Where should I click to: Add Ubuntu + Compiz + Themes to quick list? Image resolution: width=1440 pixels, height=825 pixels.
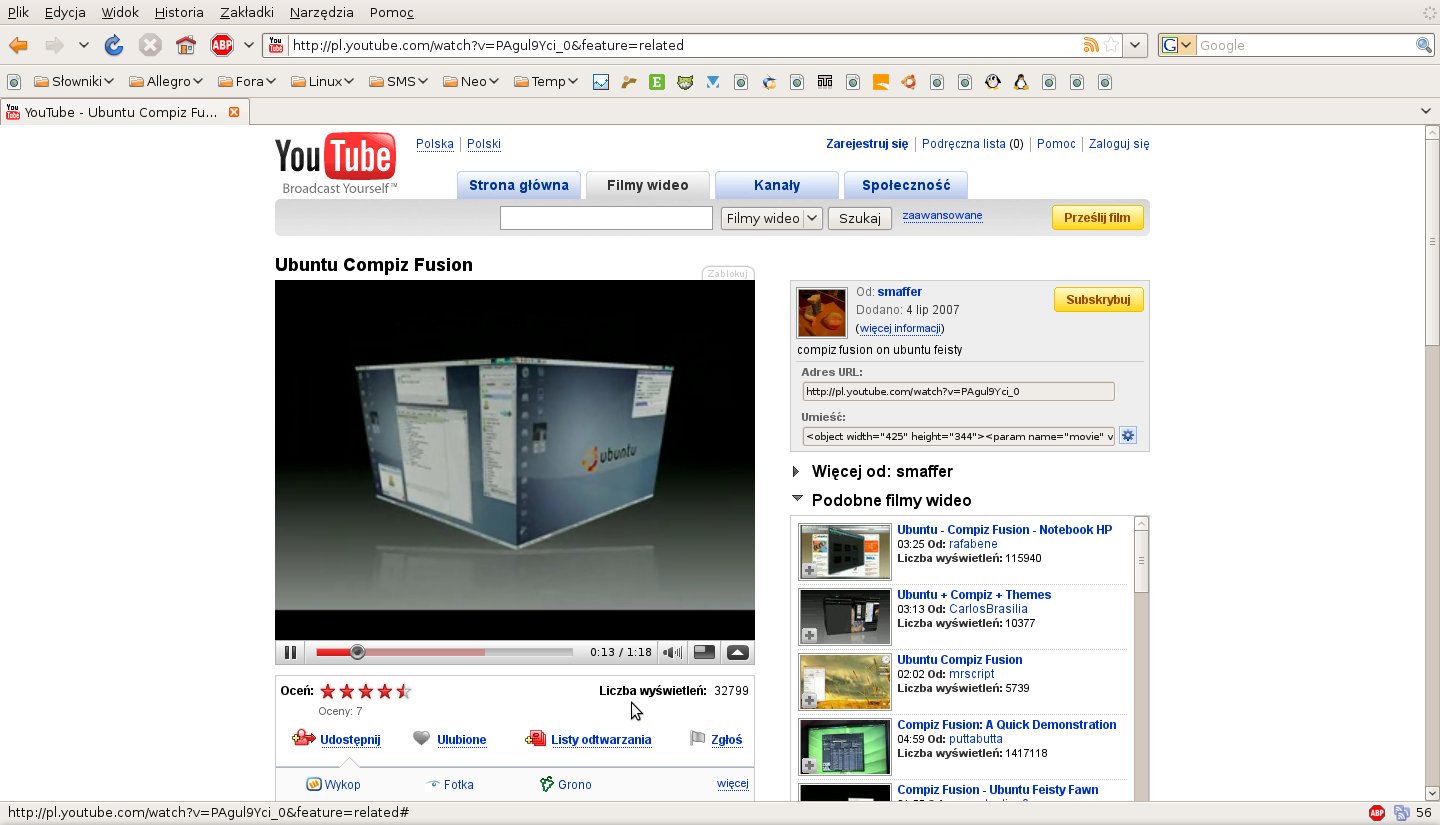pyautogui.click(x=810, y=635)
